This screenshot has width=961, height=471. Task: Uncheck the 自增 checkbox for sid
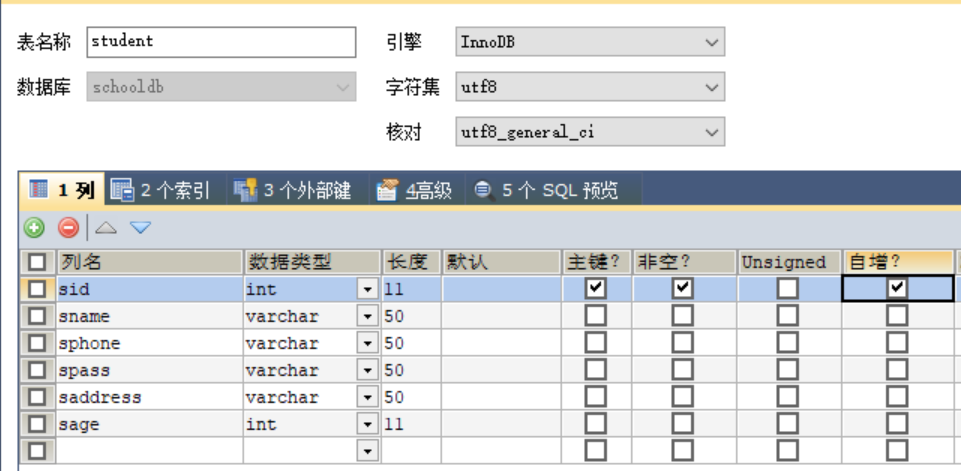[x=897, y=288]
